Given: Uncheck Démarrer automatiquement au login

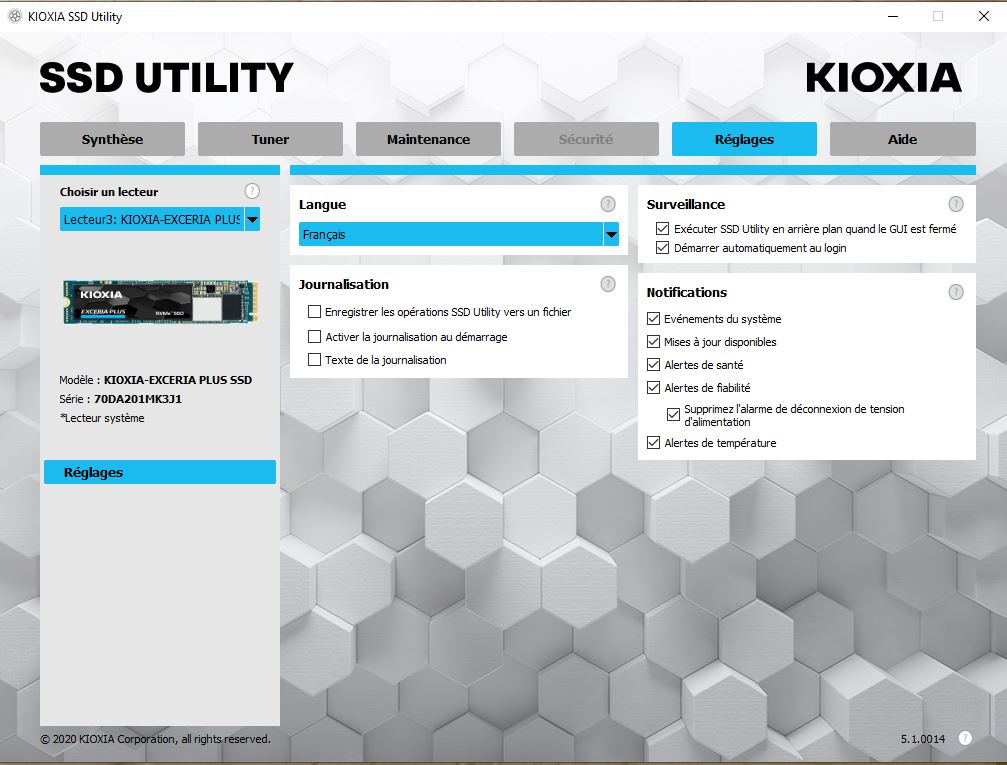Looking at the screenshot, I should pos(662,248).
